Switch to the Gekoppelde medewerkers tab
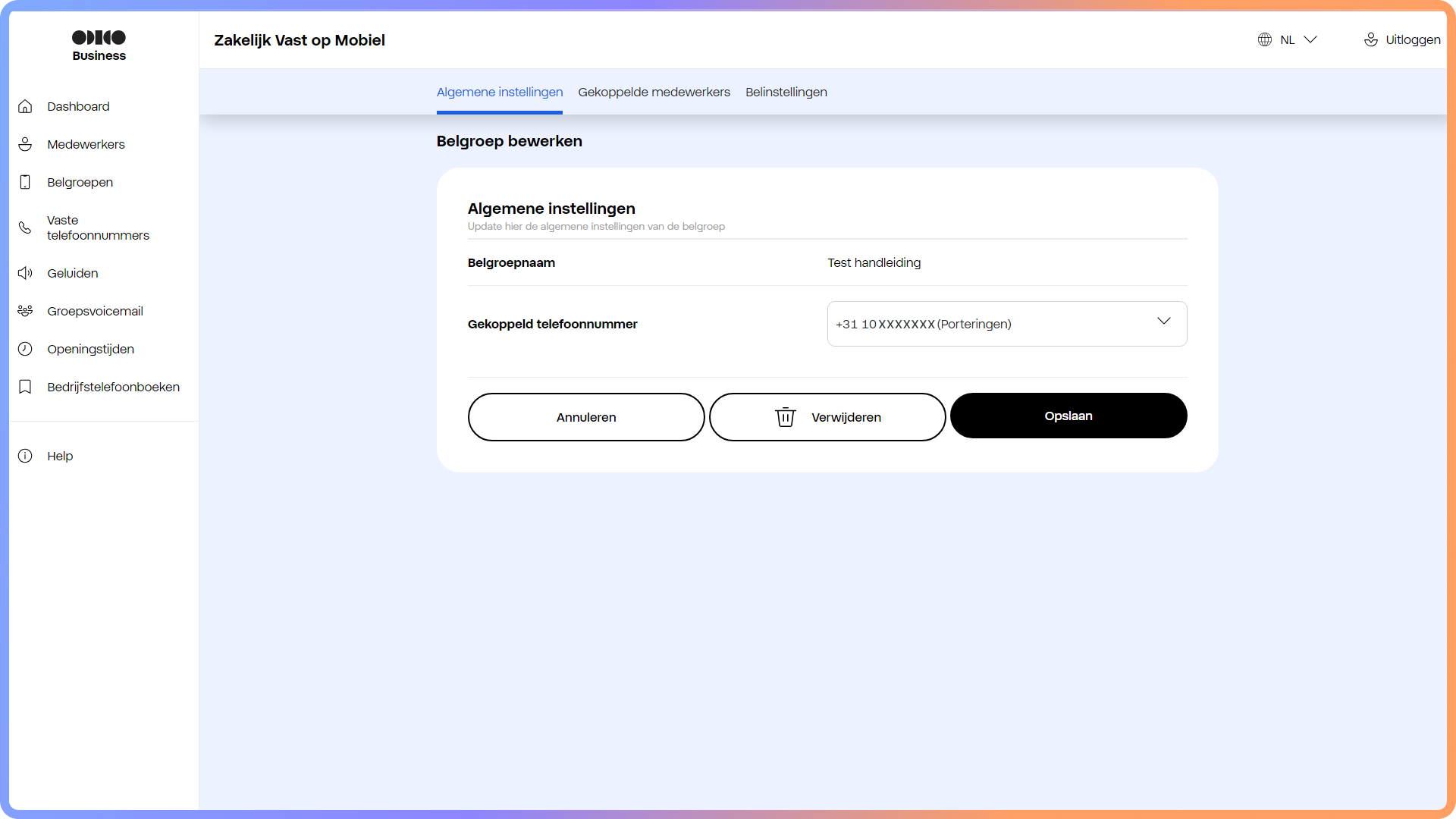Viewport: 1456px width, 819px height. click(654, 92)
